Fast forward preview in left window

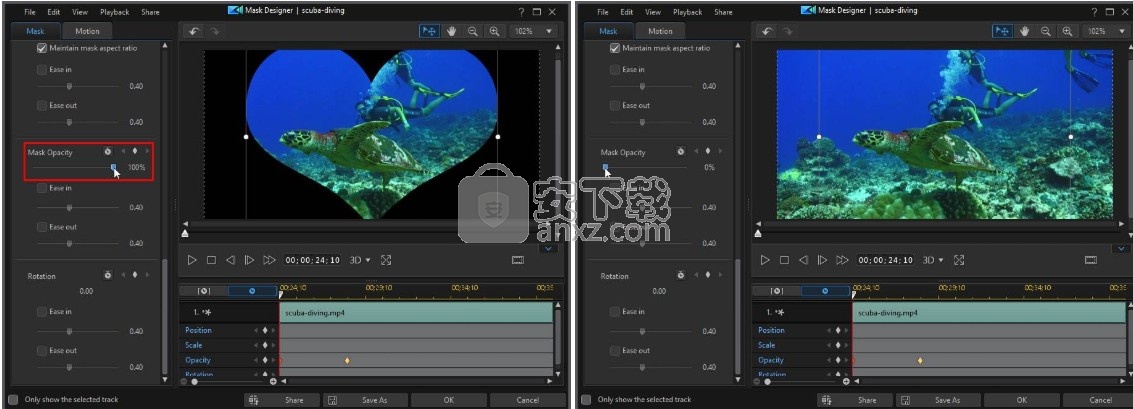coord(270,260)
